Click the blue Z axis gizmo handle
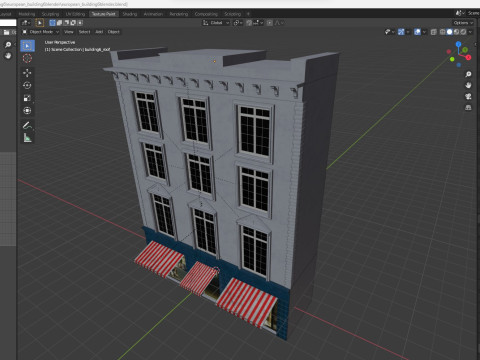This screenshot has height=360, width=480. [x=459, y=44]
